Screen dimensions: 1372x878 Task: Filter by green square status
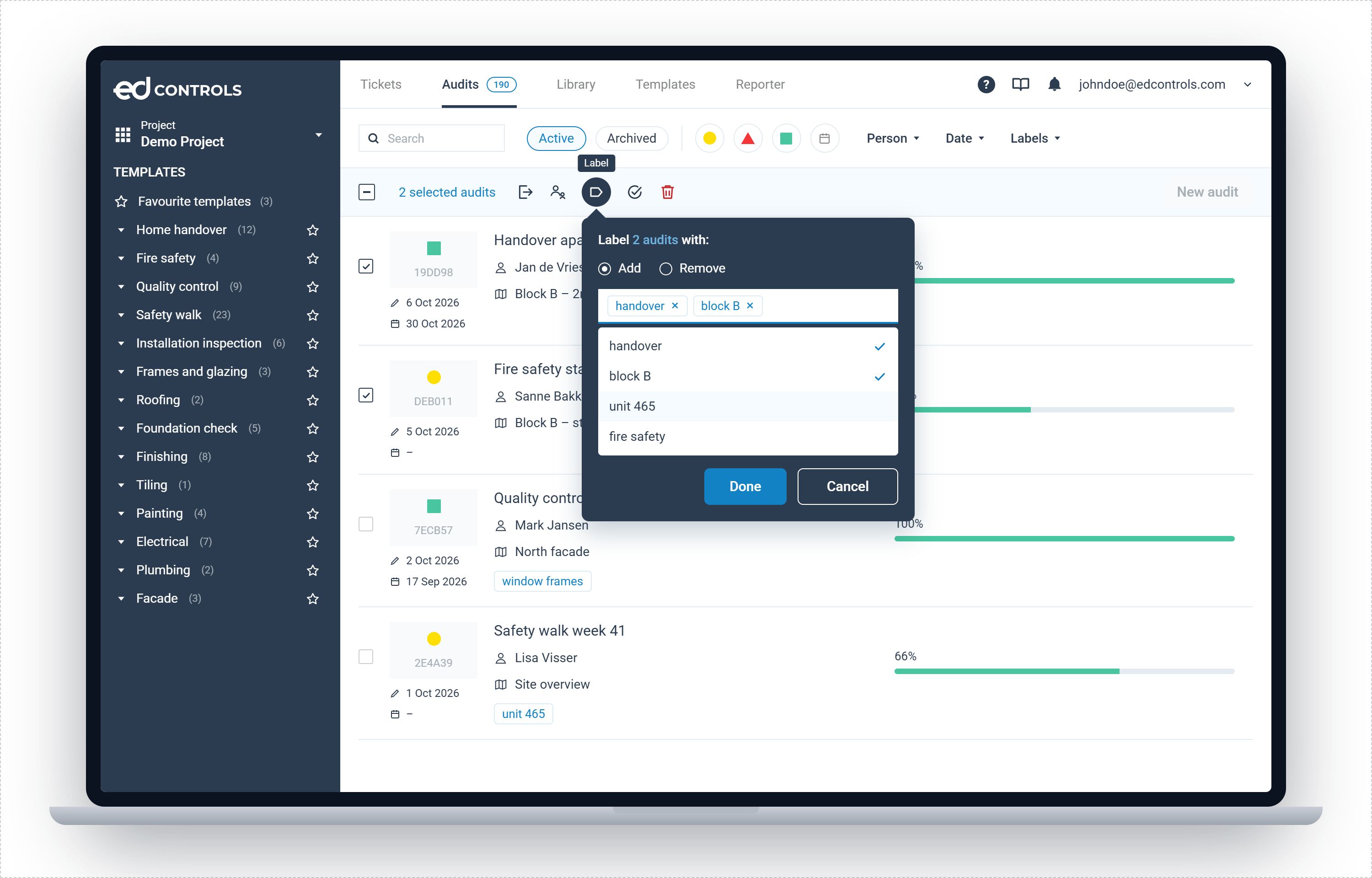(x=786, y=139)
